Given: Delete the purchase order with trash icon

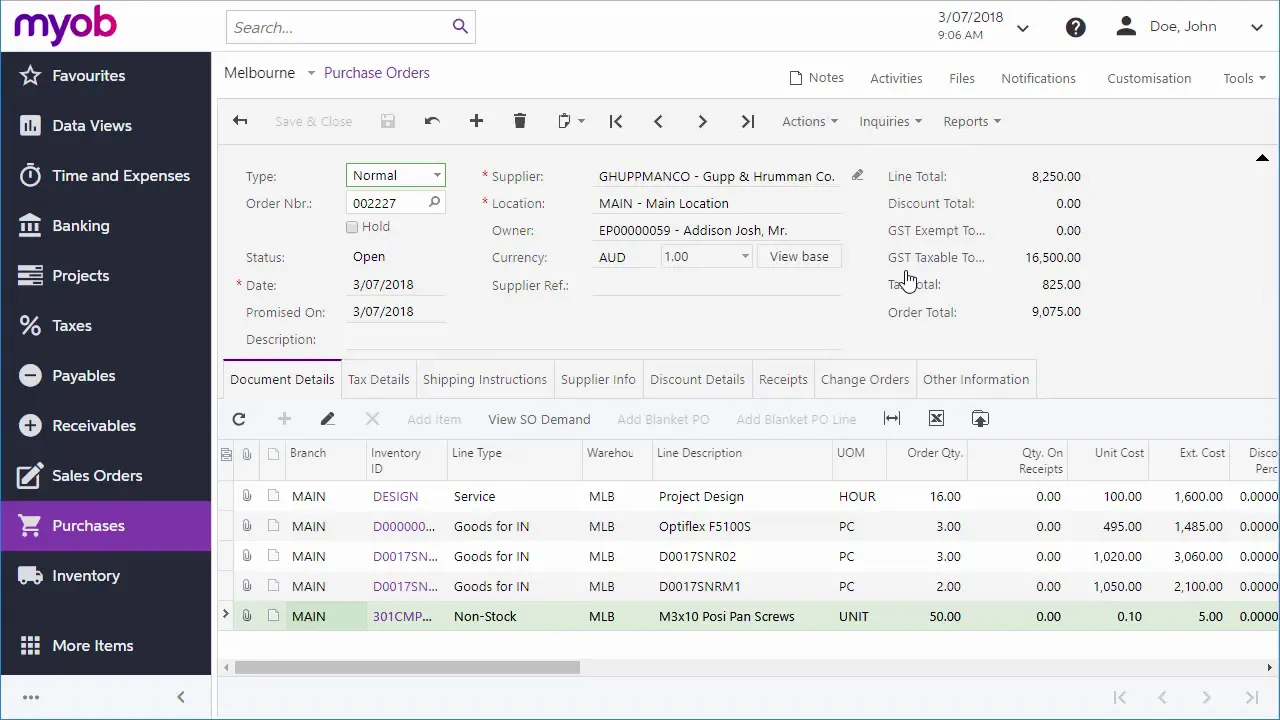Looking at the screenshot, I should point(520,121).
